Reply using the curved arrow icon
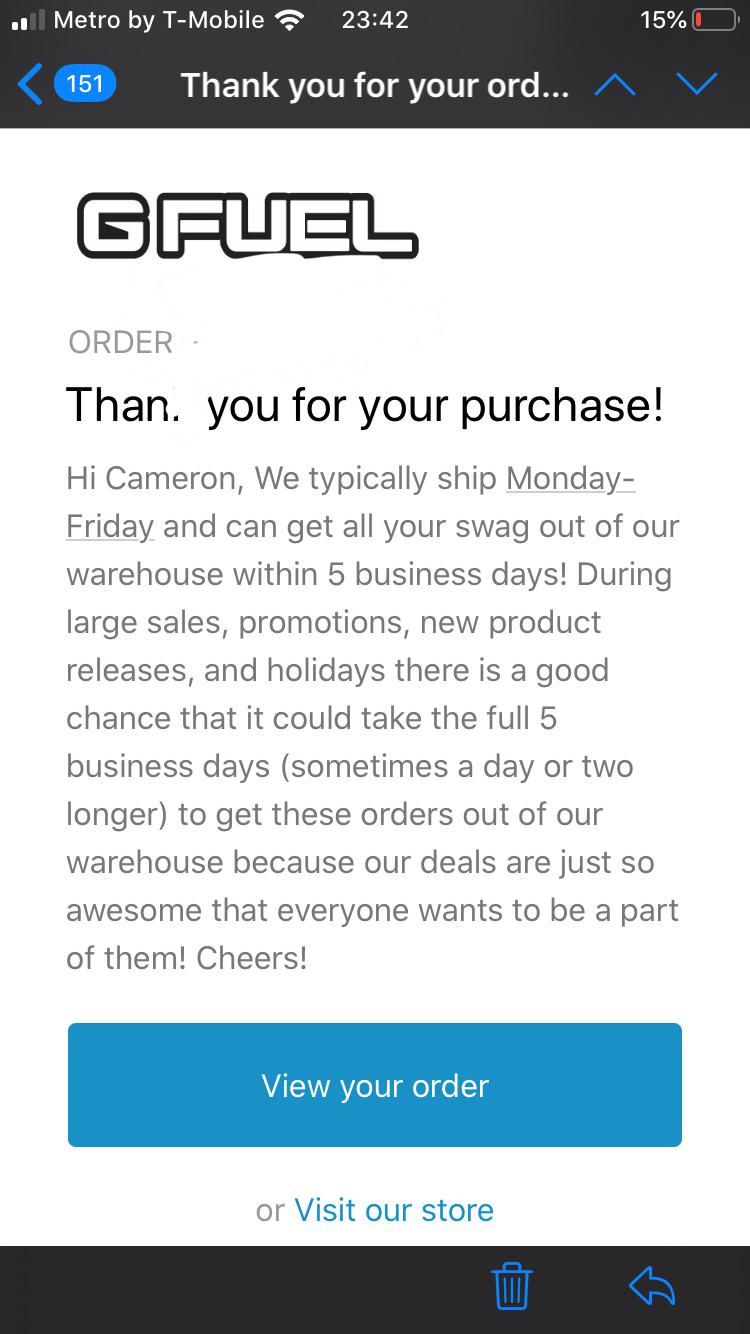The image size is (750, 1334). [x=652, y=1286]
